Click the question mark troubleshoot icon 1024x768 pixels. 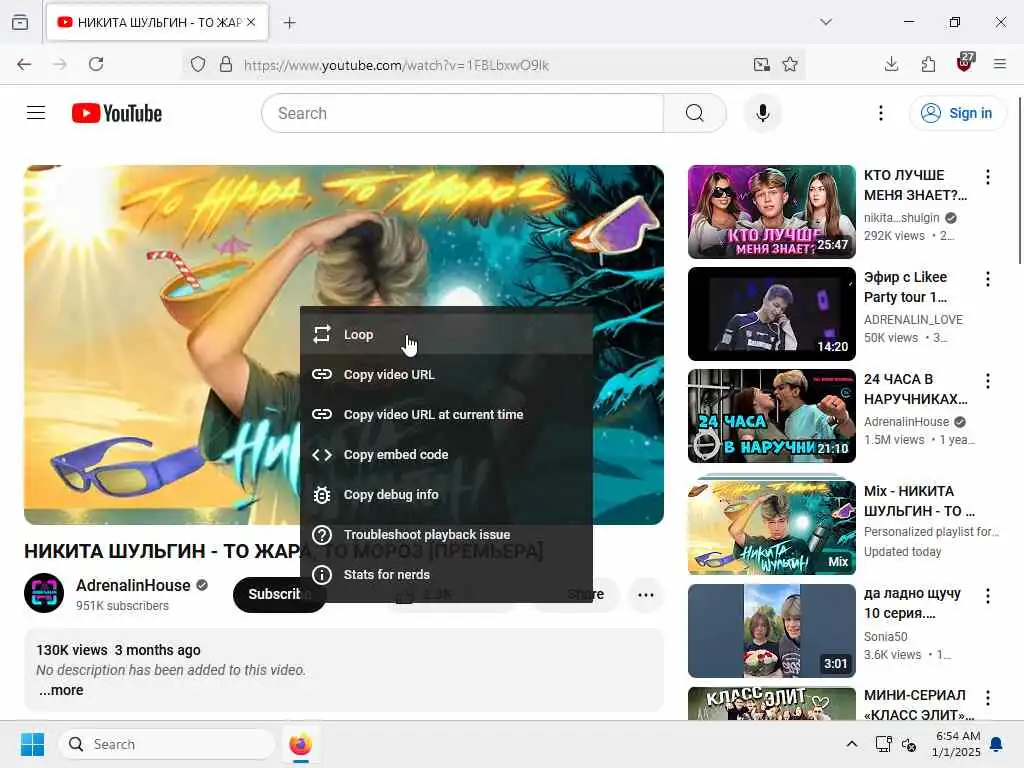(x=322, y=535)
